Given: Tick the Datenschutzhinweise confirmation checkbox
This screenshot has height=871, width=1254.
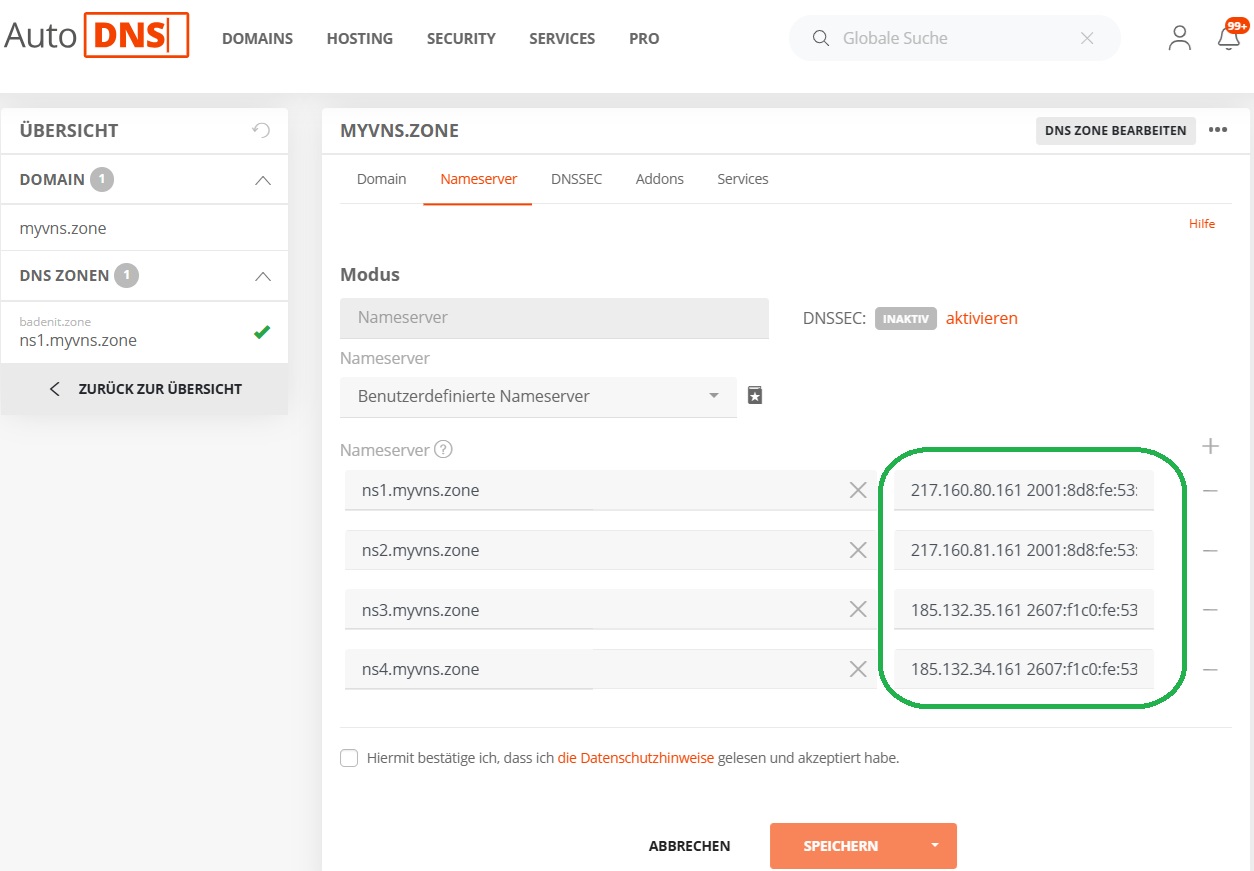Looking at the screenshot, I should pos(349,758).
